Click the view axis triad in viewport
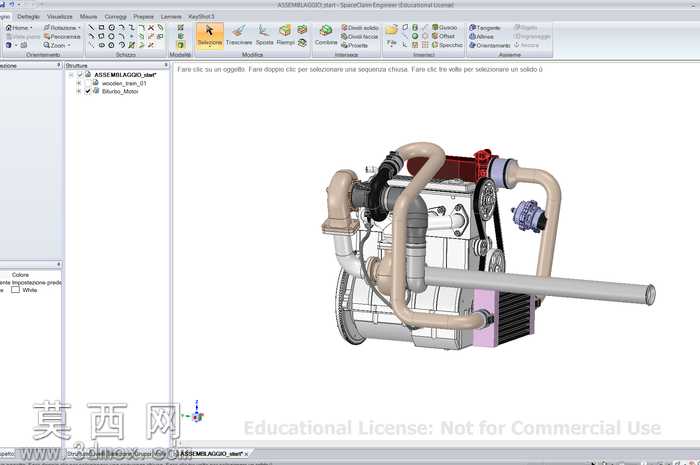Viewport: 700px width, 465px height. pyautogui.click(x=196, y=413)
